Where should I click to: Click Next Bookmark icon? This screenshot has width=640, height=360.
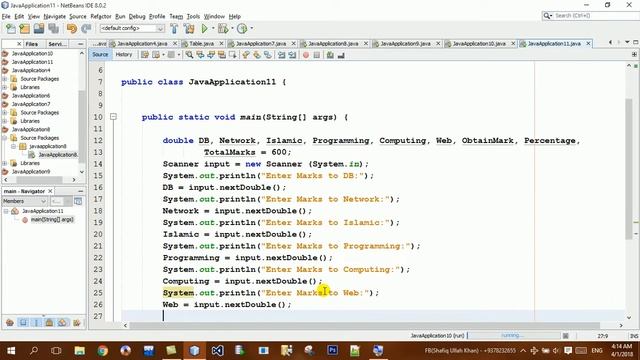click(257, 55)
